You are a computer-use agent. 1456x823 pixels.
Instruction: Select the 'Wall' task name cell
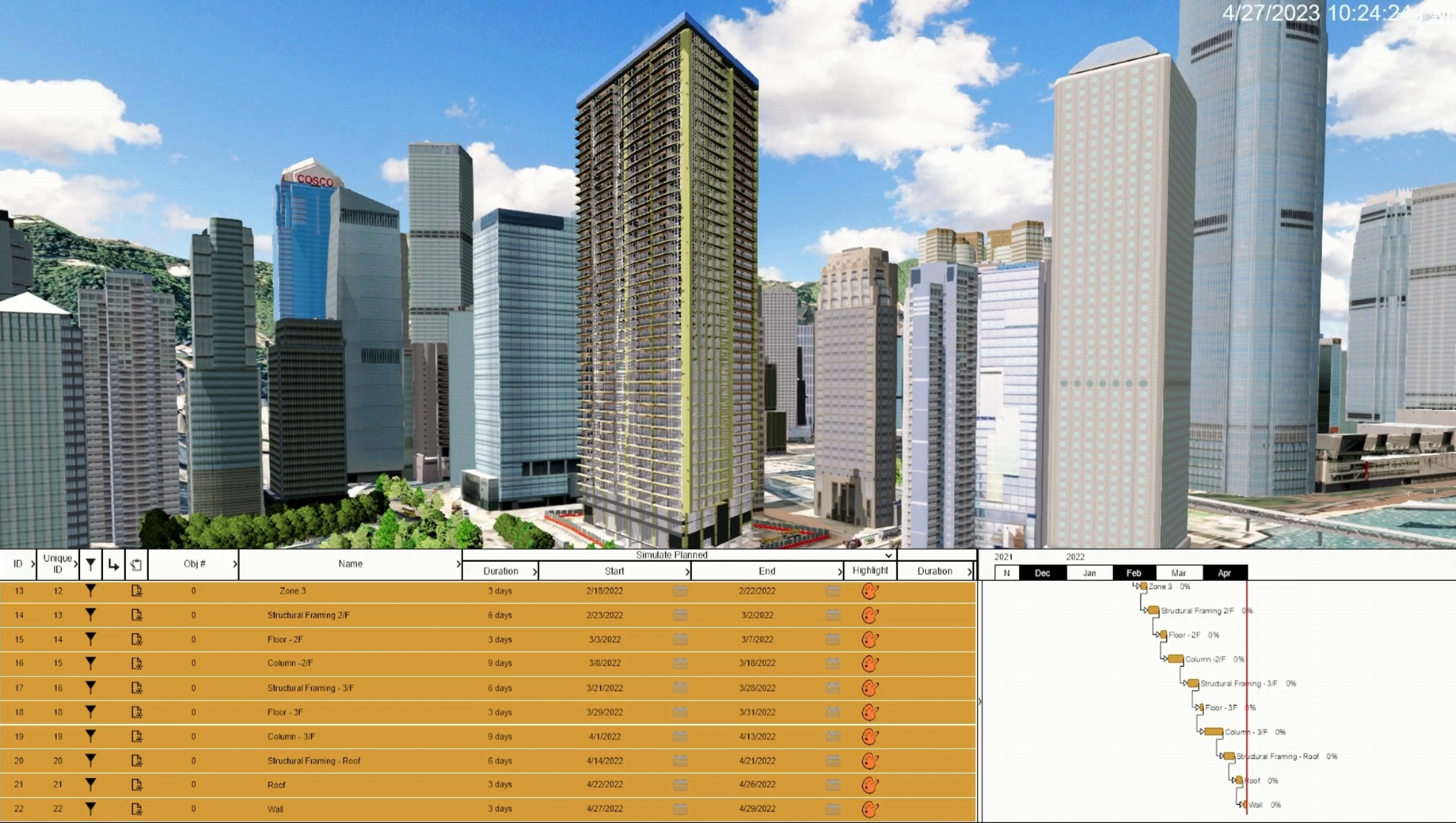click(275, 809)
